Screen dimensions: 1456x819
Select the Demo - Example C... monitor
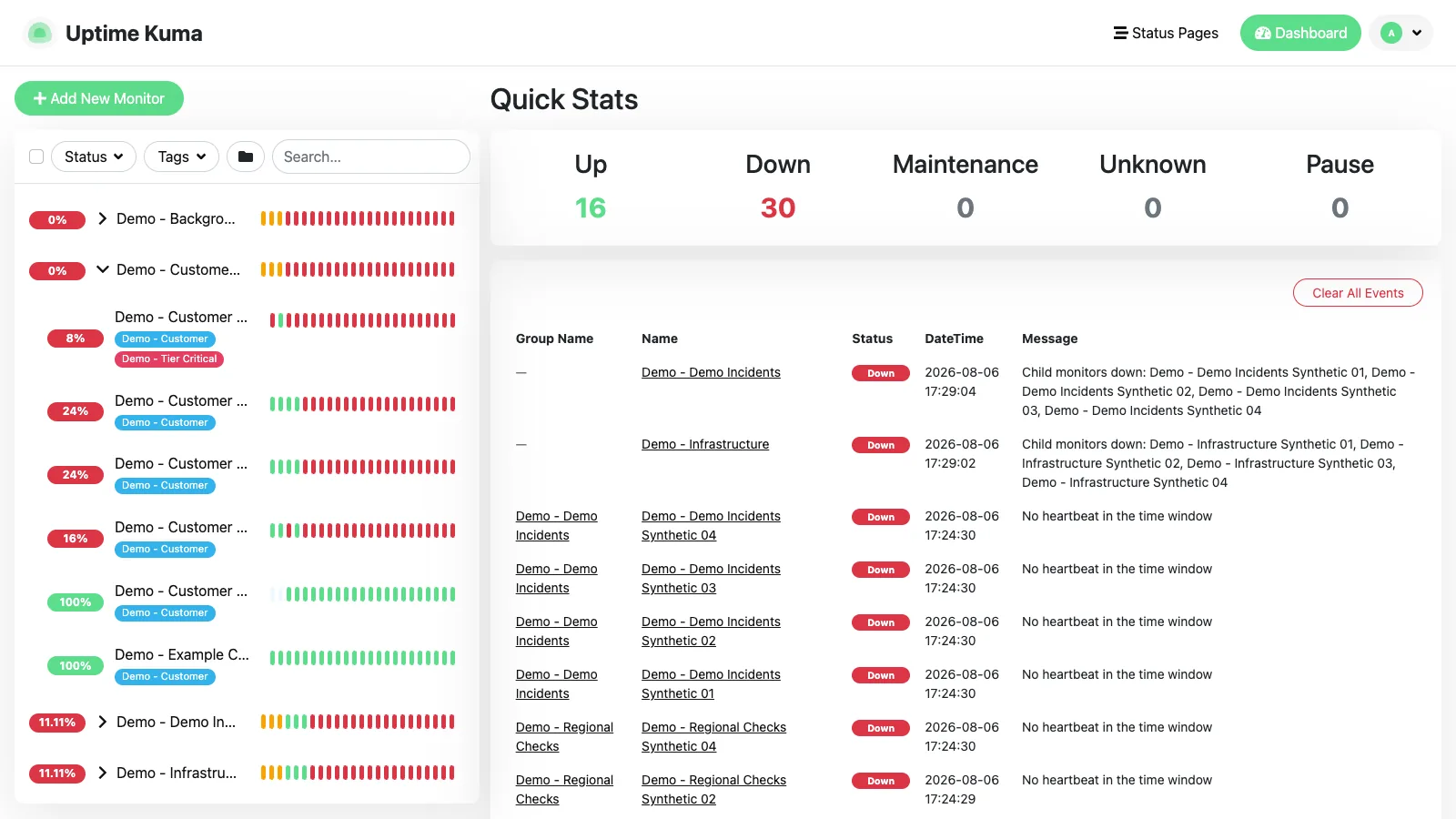tap(182, 654)
